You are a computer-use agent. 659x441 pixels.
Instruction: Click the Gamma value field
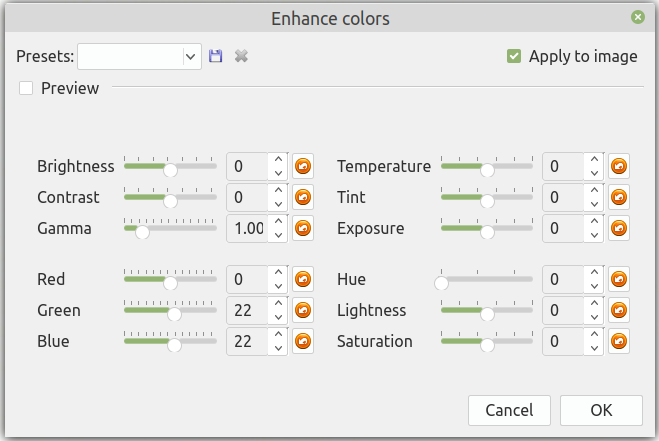(x=247, y=228)
